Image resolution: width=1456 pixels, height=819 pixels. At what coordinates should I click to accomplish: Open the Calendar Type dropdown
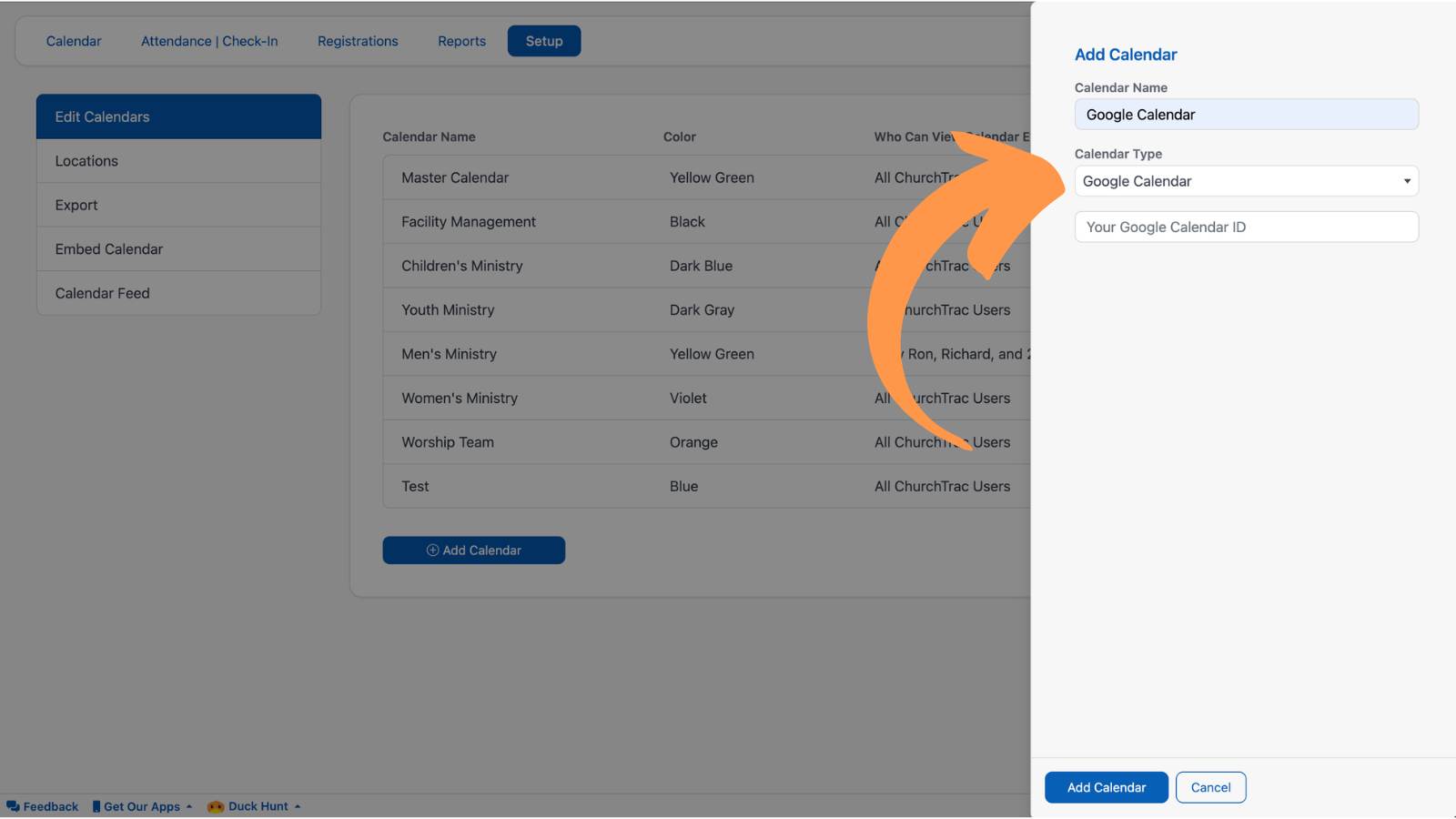pyautogui.click(x=1247, y=181)
